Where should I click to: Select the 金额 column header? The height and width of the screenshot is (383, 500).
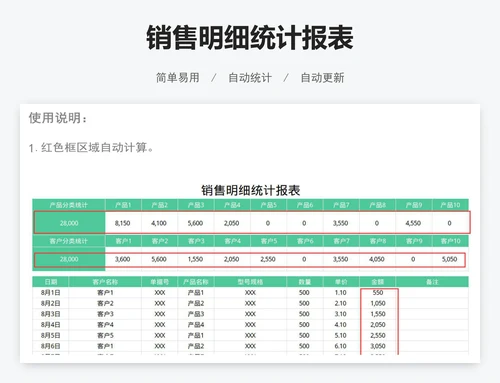click(377, 282)
